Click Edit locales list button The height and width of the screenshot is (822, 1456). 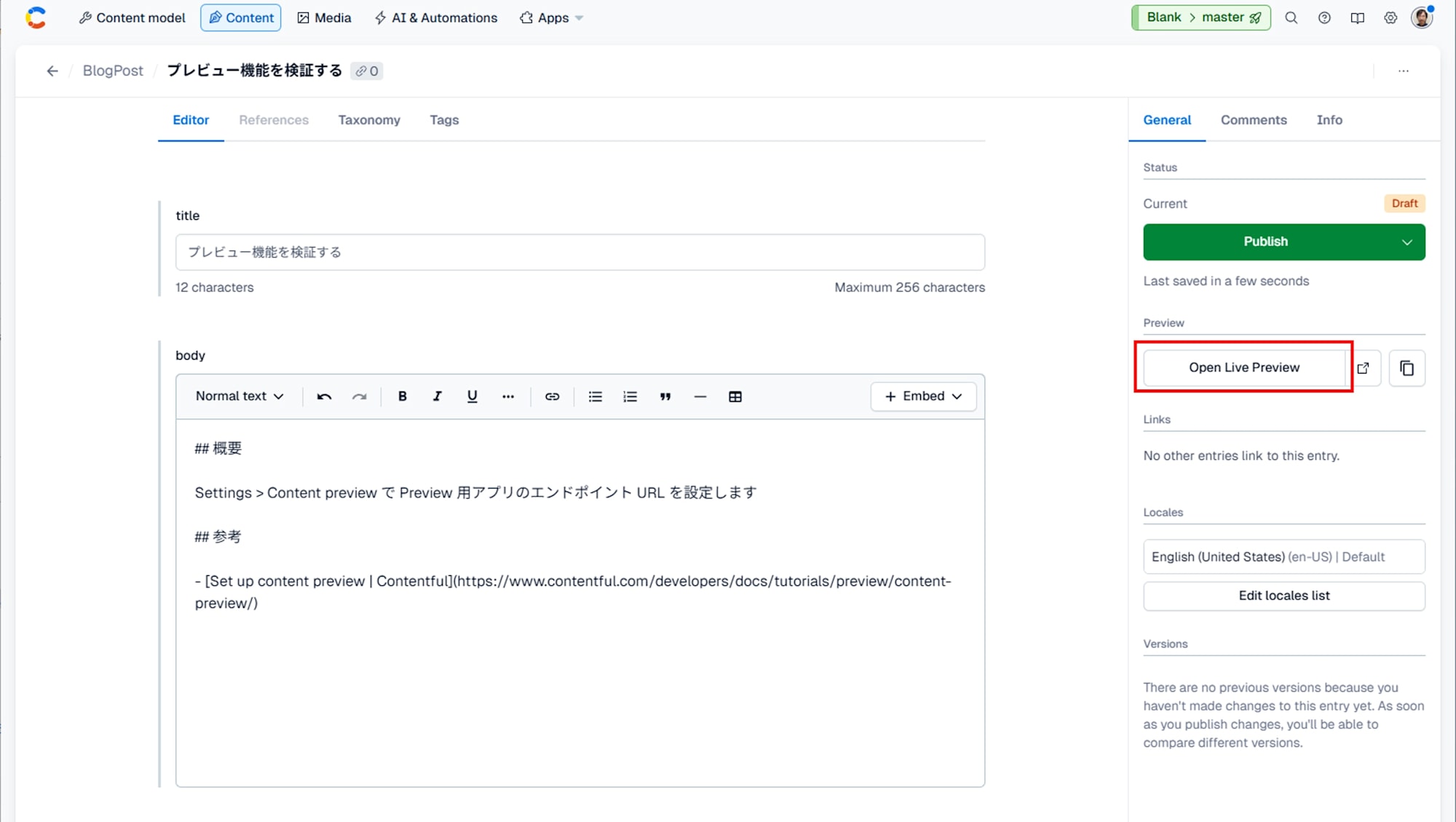(1284, 596)
